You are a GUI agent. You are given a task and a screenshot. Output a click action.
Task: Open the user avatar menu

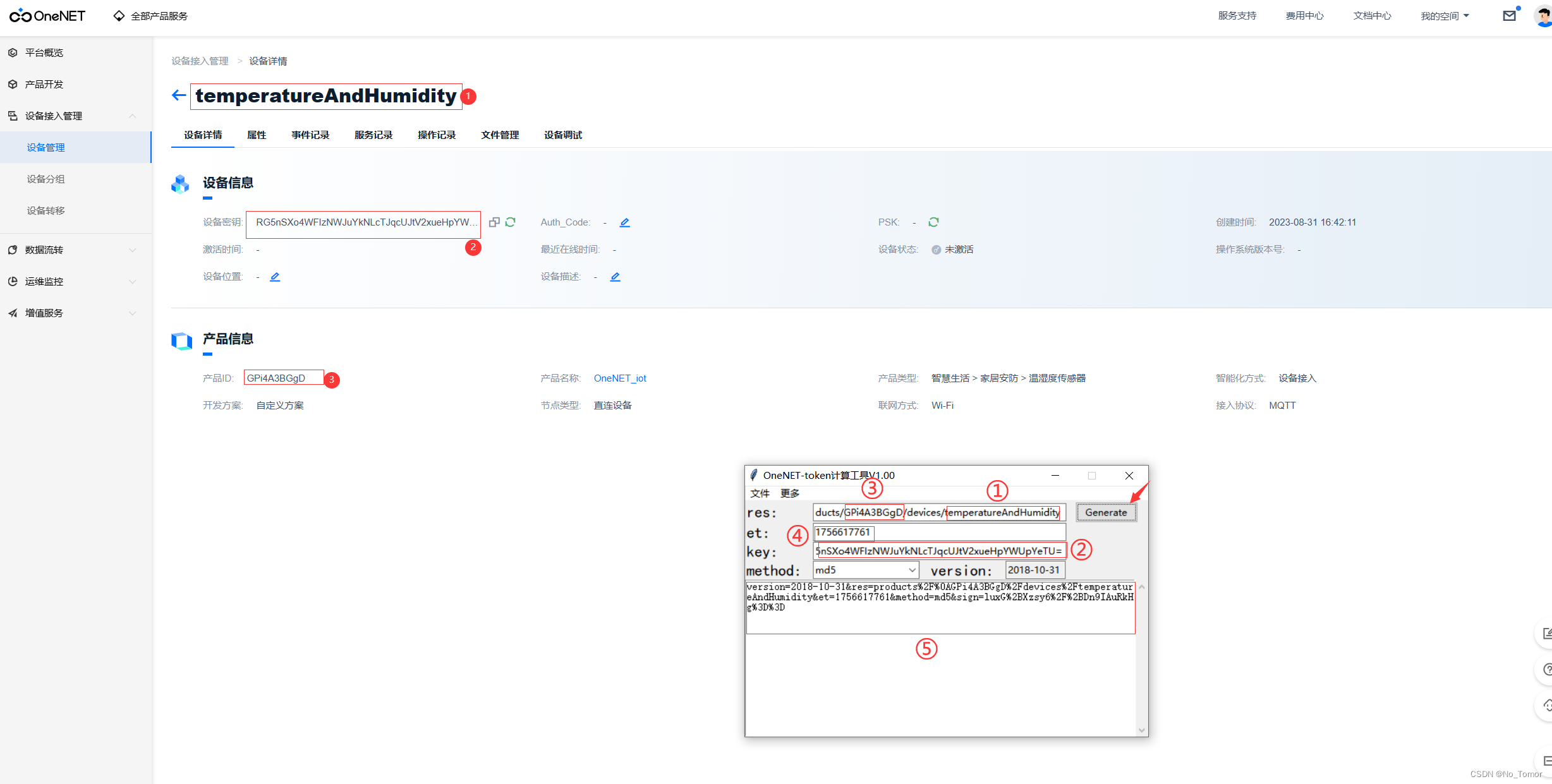coord(1543,16)
